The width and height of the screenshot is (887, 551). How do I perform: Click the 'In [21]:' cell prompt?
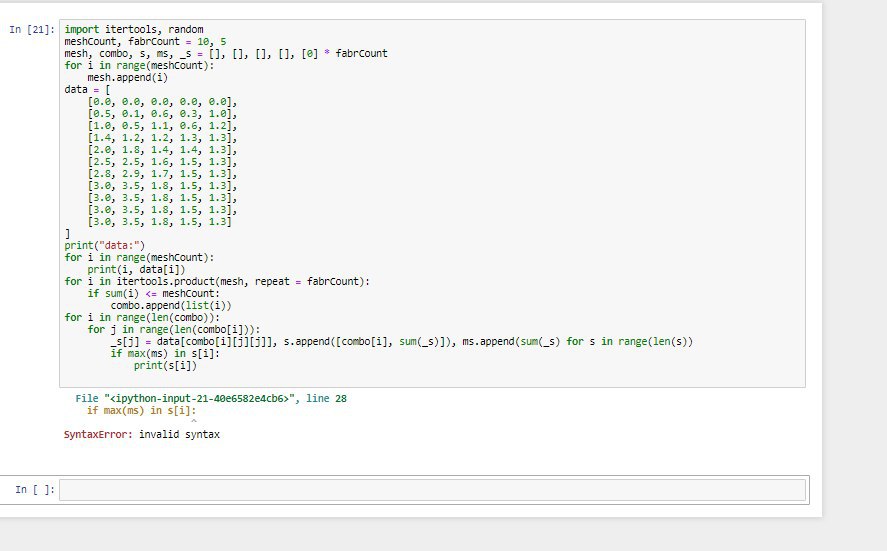click(32, 29)
